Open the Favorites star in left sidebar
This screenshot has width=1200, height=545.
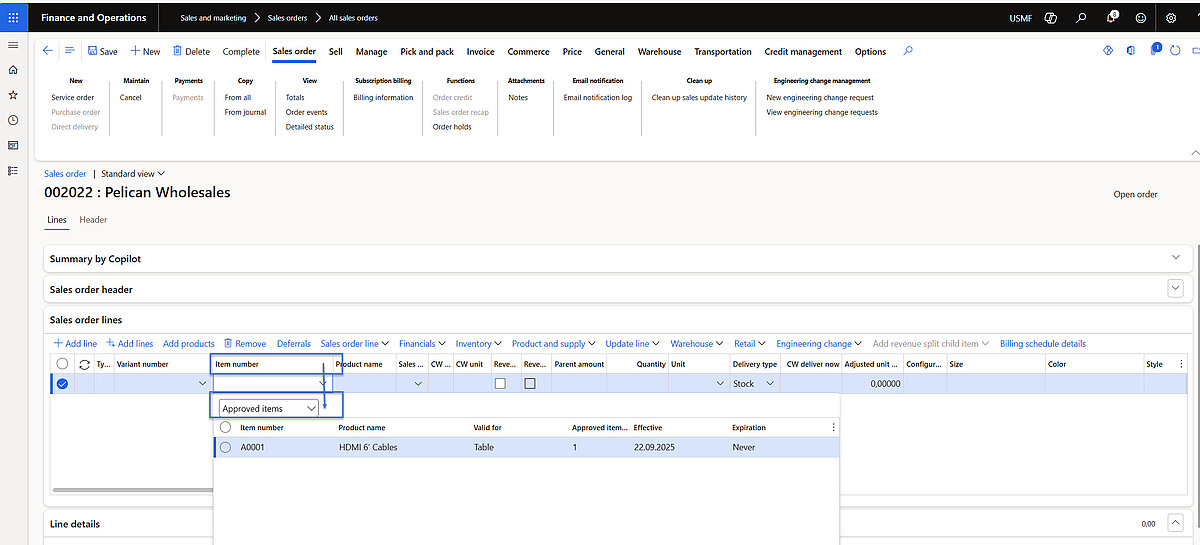point(13,95)
